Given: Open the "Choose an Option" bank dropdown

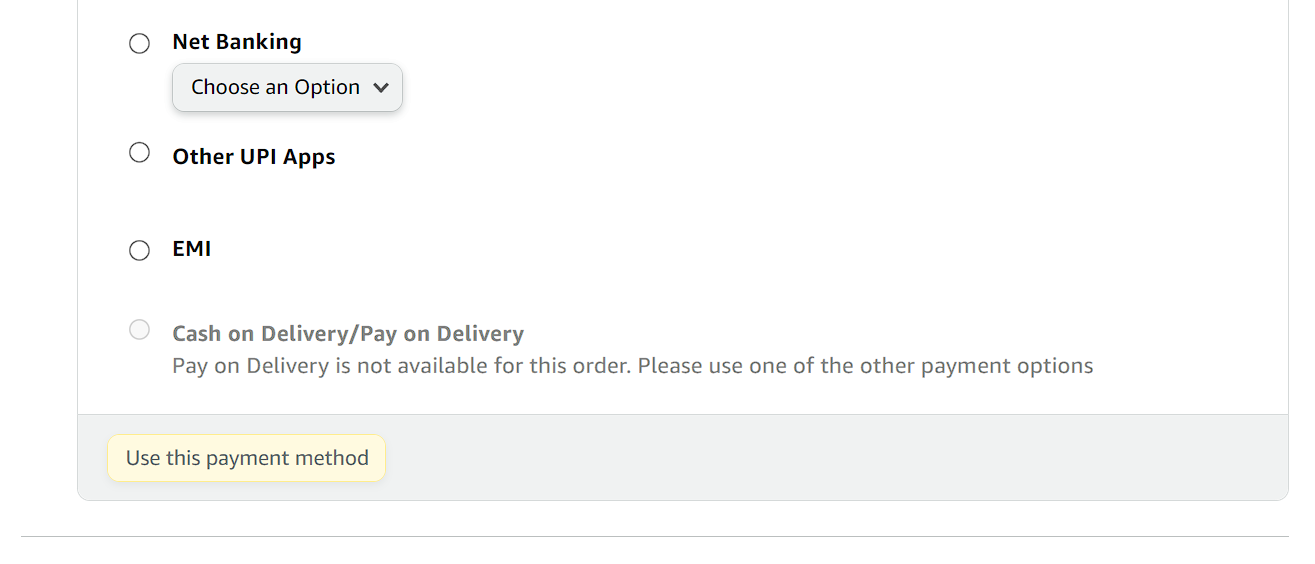Looking at the screenshot, I should [x=287, y=88].
